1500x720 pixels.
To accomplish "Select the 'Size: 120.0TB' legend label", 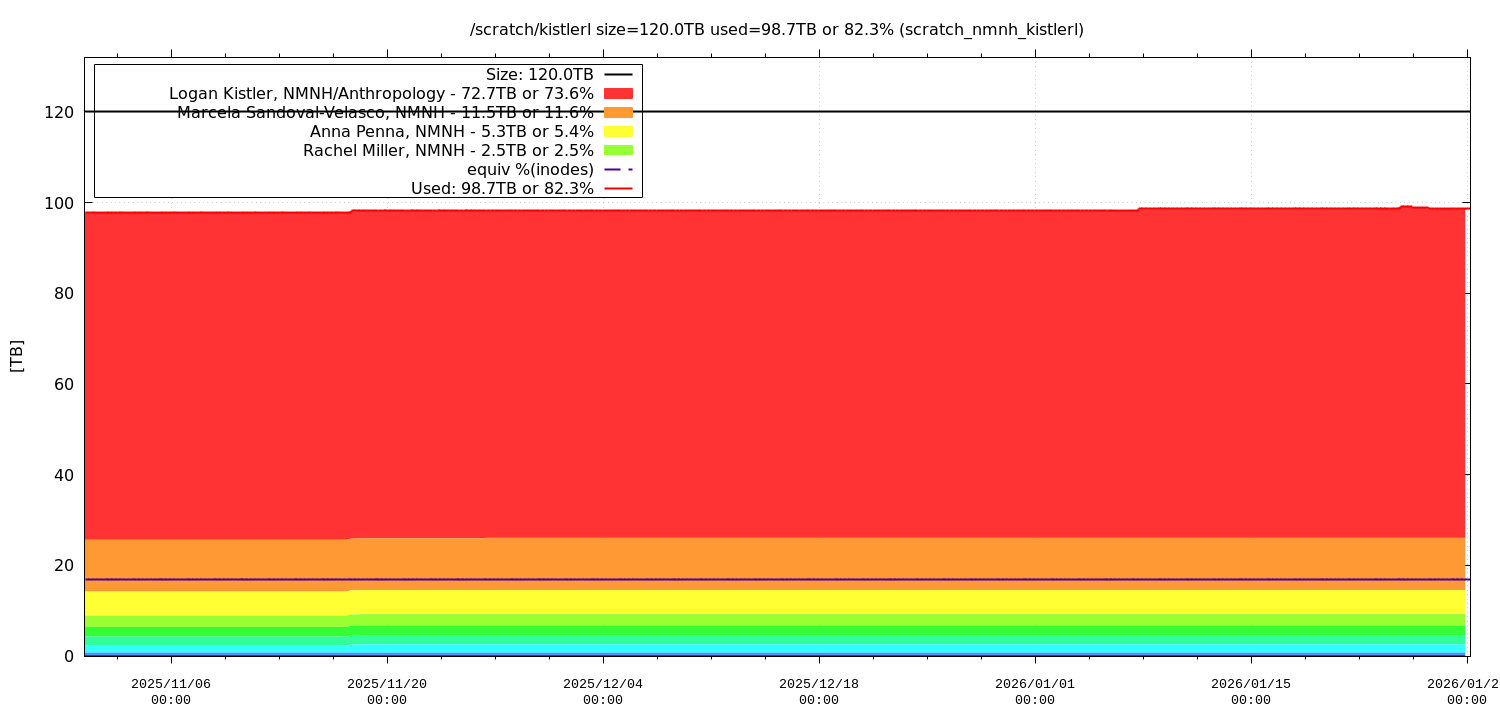I will click(x=539, y=74).
